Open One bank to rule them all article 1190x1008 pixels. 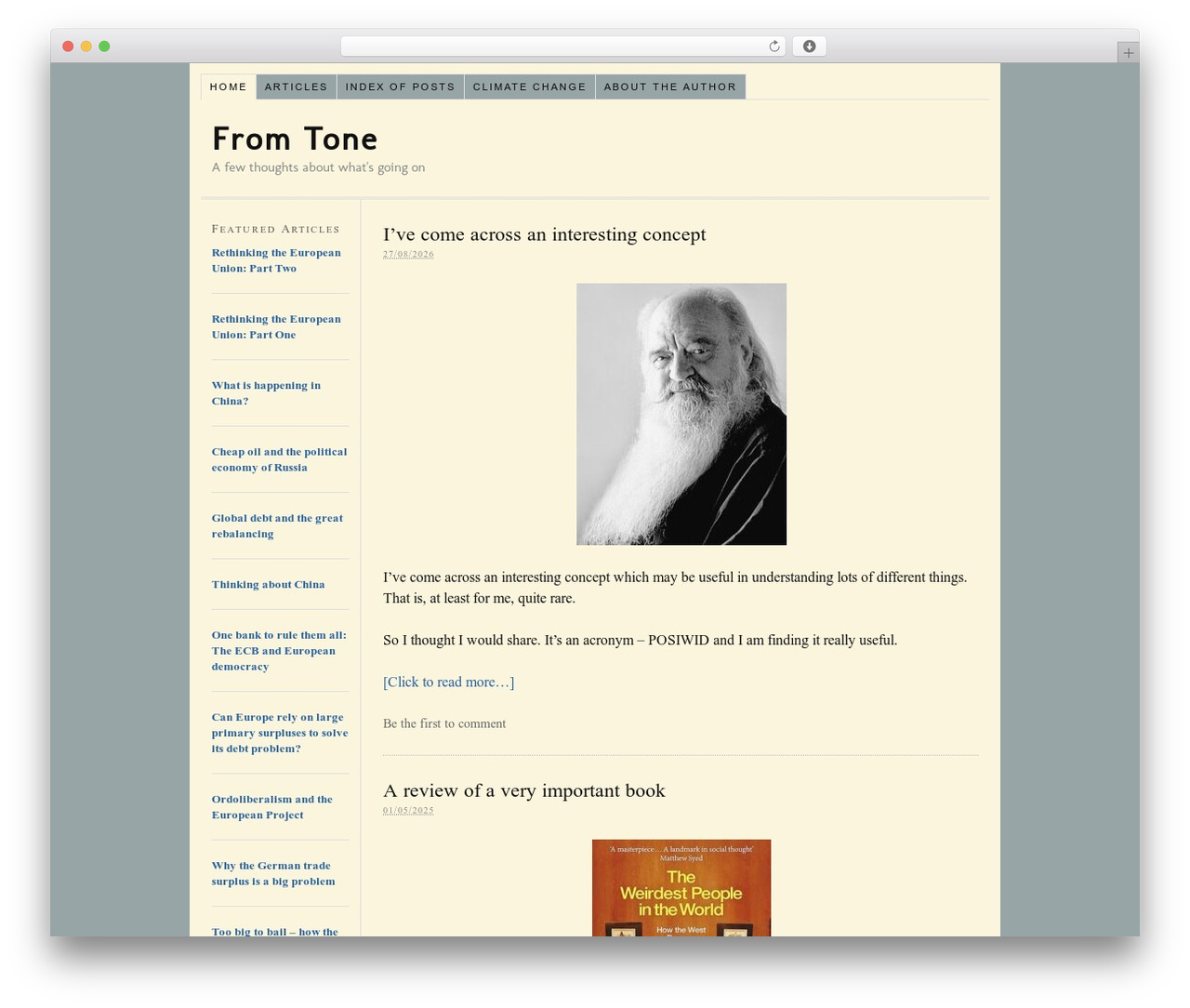pyautogui.click(x=279, y=651)
